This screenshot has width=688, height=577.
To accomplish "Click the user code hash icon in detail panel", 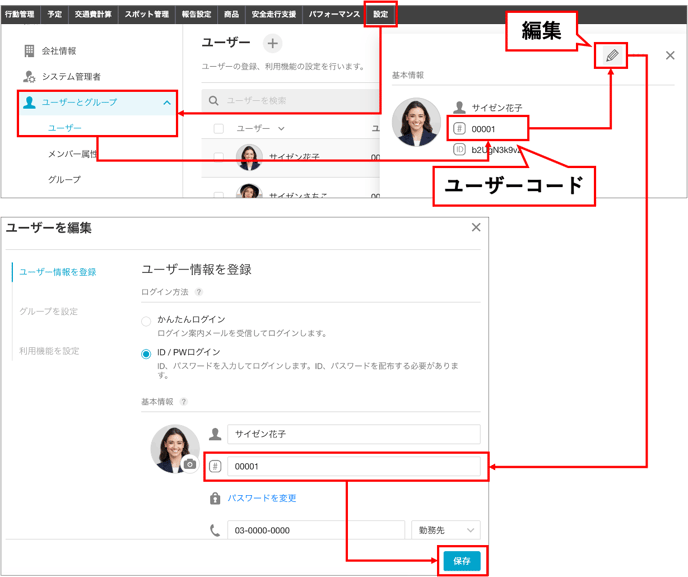I will 459,129.
